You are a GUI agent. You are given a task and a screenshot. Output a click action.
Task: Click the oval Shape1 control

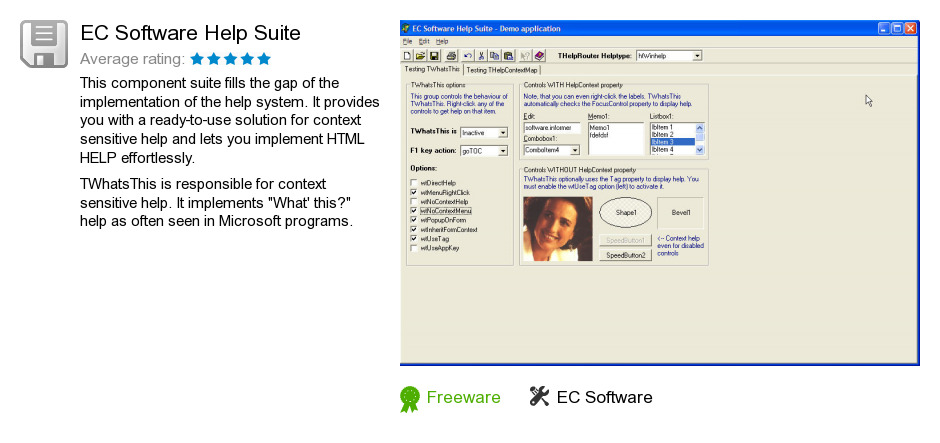pyautogui.click(x=625, y=212)
